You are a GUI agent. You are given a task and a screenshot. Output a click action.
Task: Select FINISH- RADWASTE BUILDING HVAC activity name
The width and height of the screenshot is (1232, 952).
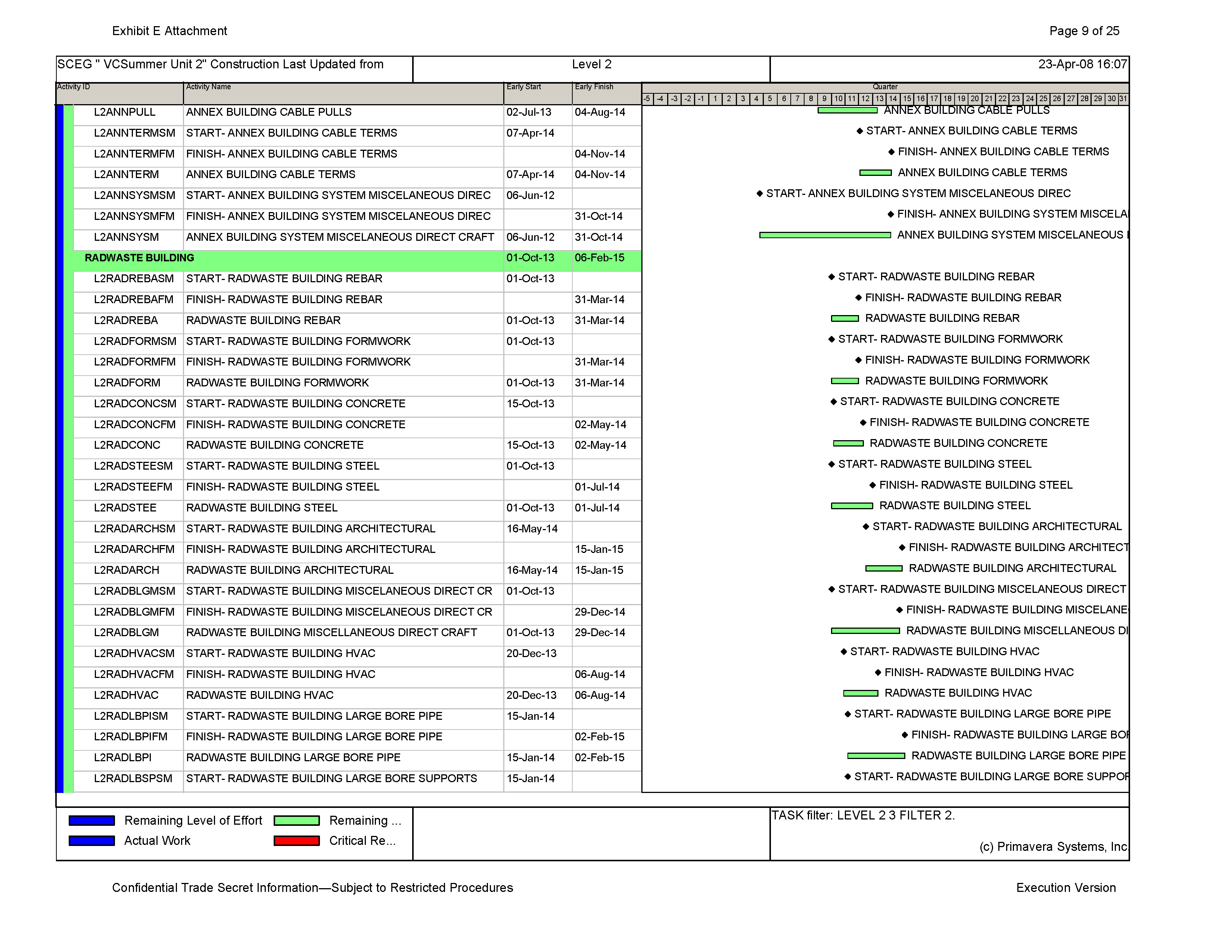tap(281, 675)
